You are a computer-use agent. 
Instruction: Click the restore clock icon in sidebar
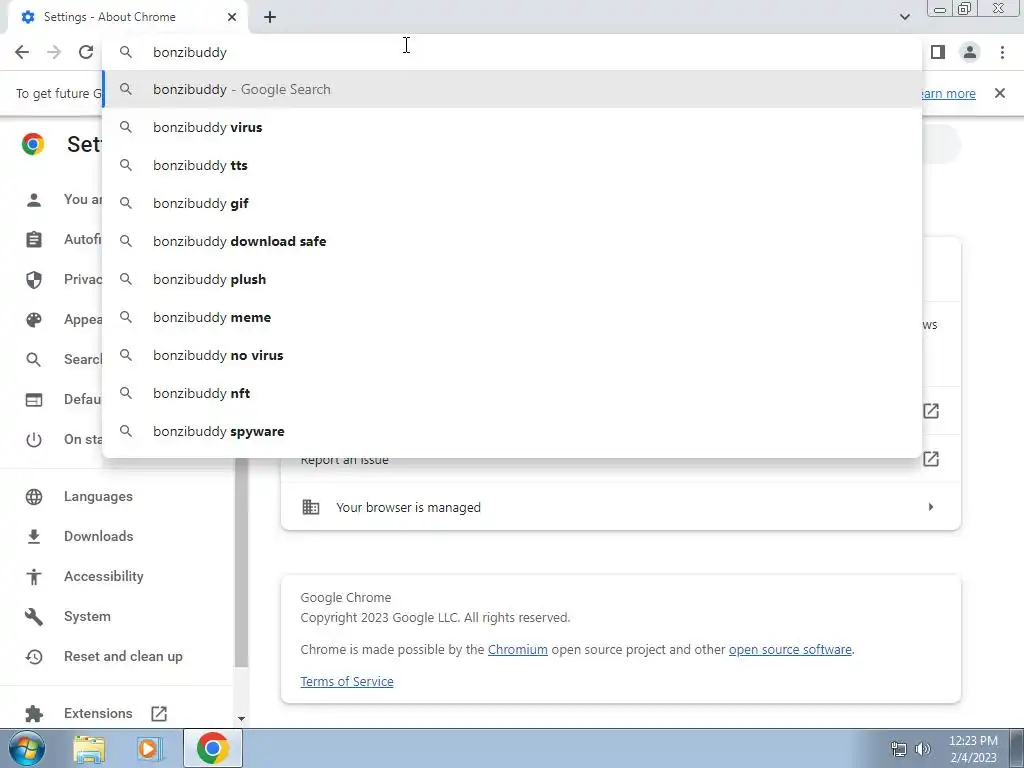33,657
